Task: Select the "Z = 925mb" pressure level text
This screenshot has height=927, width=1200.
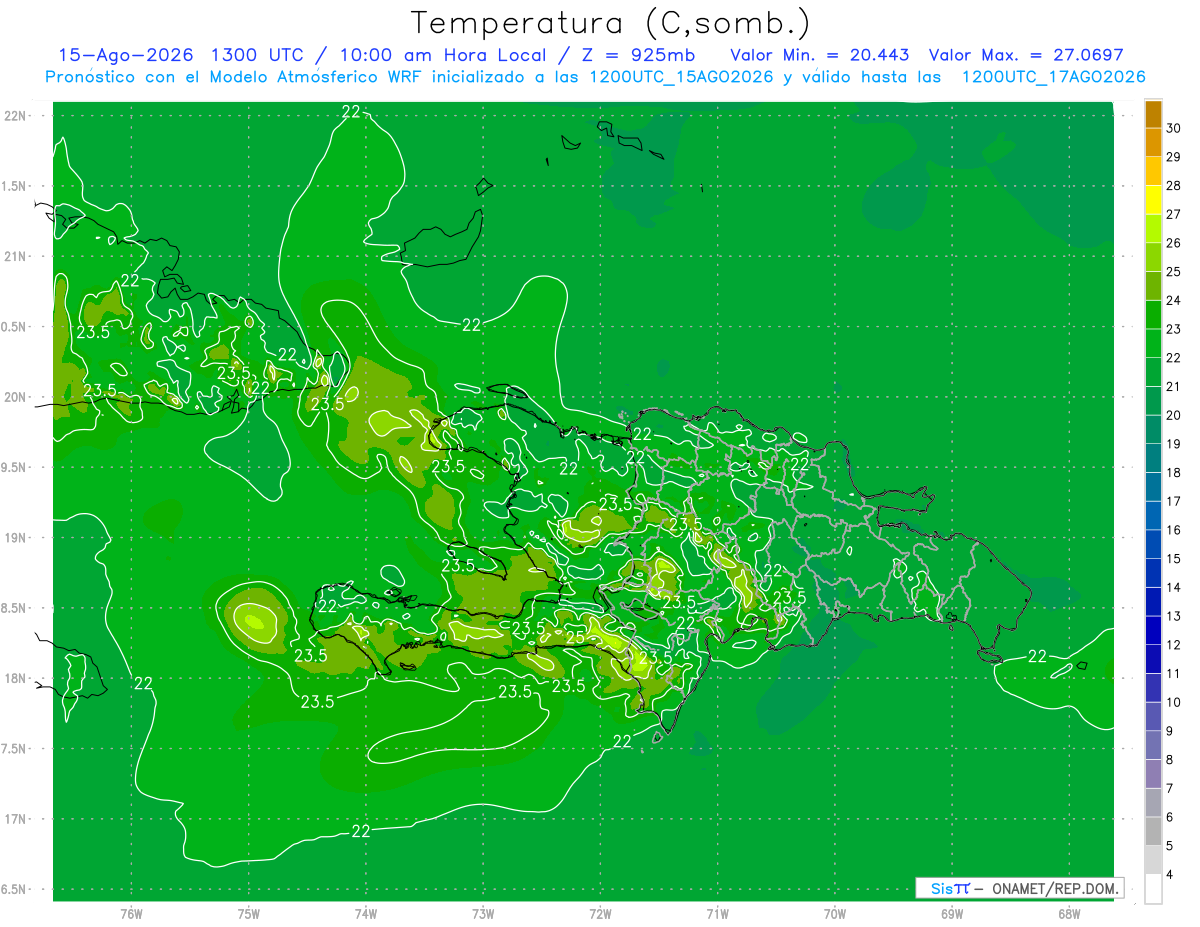Action: (638, 55)
